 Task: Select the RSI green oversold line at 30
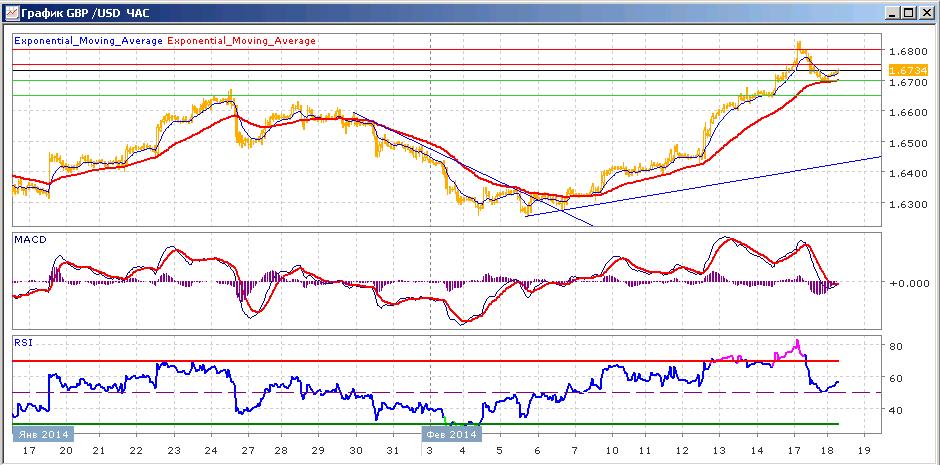click(x=426, y=424)
